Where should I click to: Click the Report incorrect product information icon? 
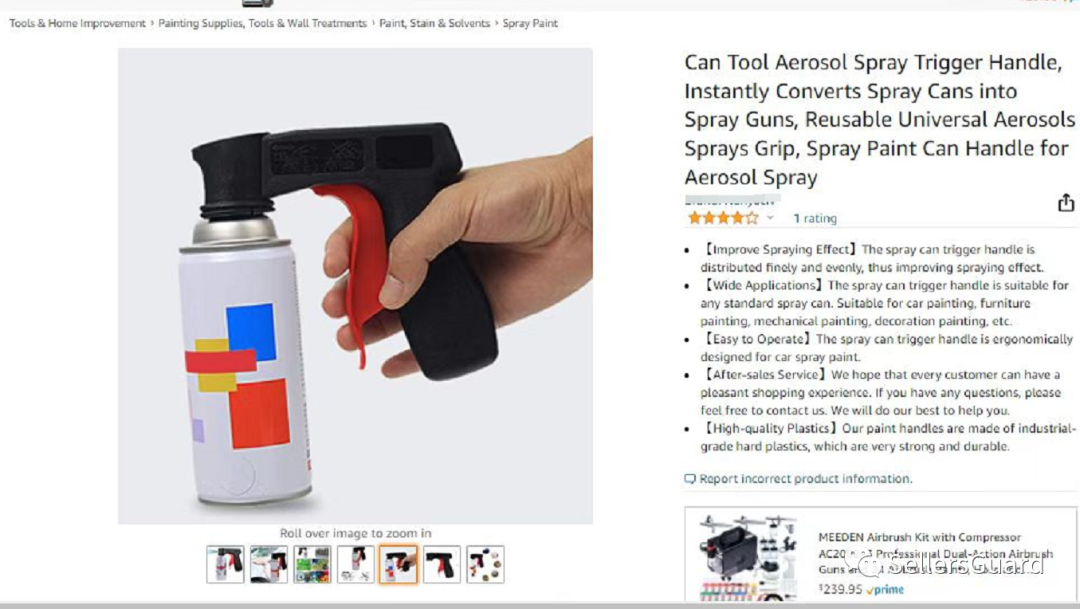point(689,478)
